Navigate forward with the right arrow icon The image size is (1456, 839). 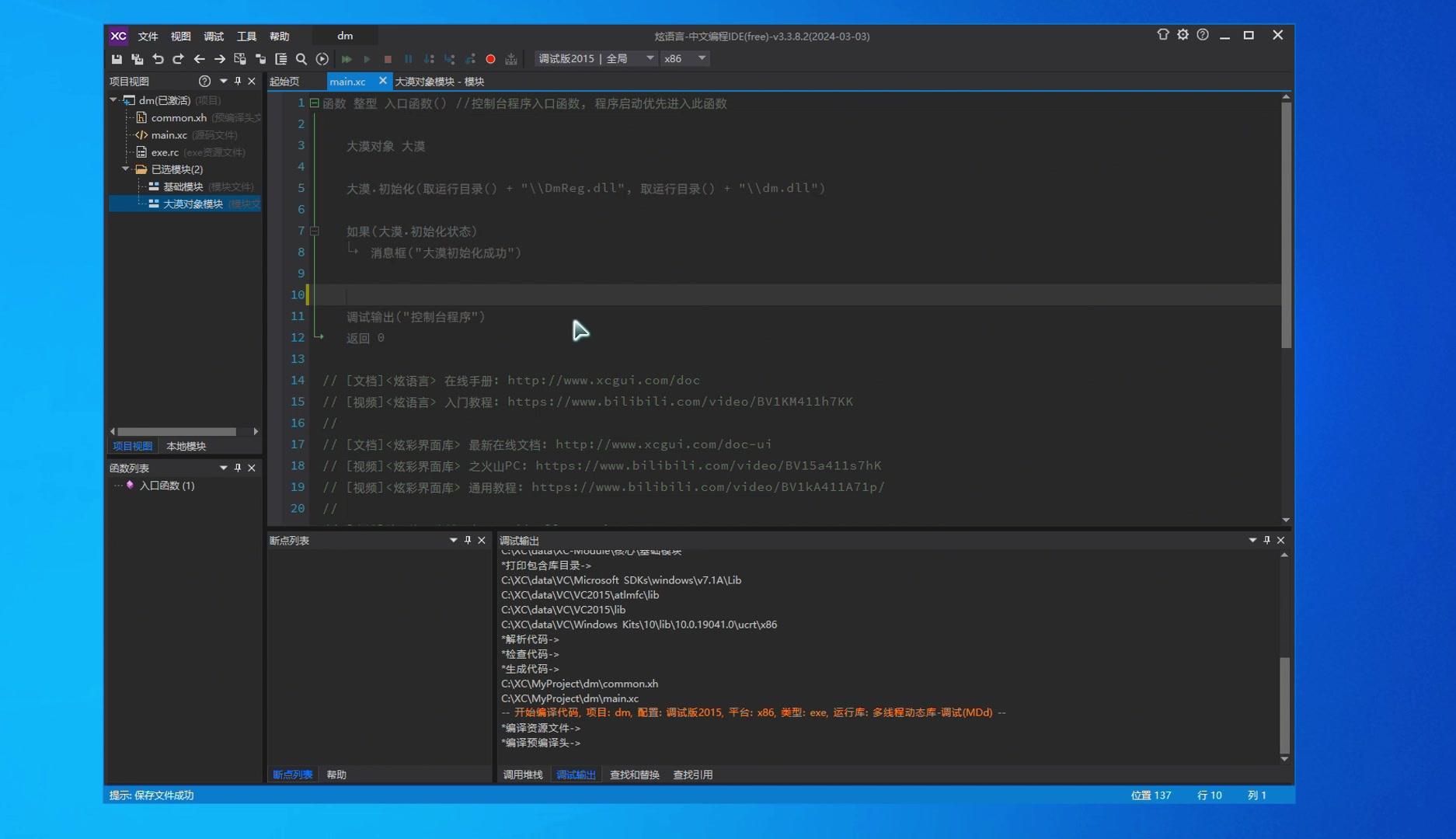tap(219, 59)
